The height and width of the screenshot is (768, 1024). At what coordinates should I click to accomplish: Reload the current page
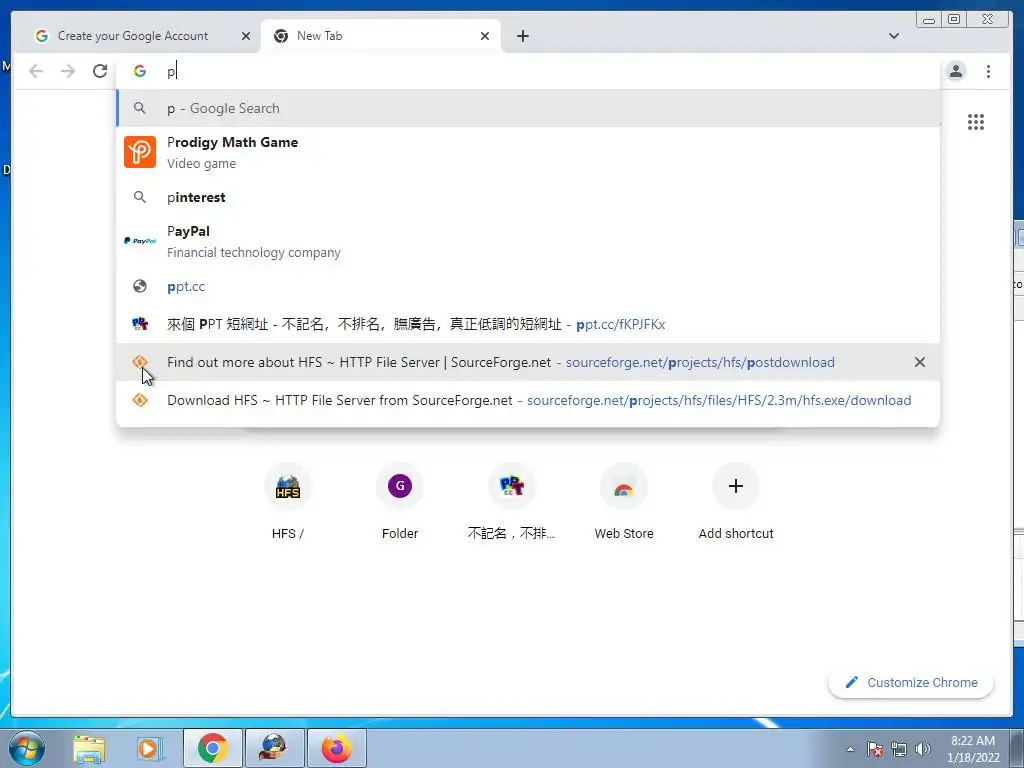tap(100, 71)
